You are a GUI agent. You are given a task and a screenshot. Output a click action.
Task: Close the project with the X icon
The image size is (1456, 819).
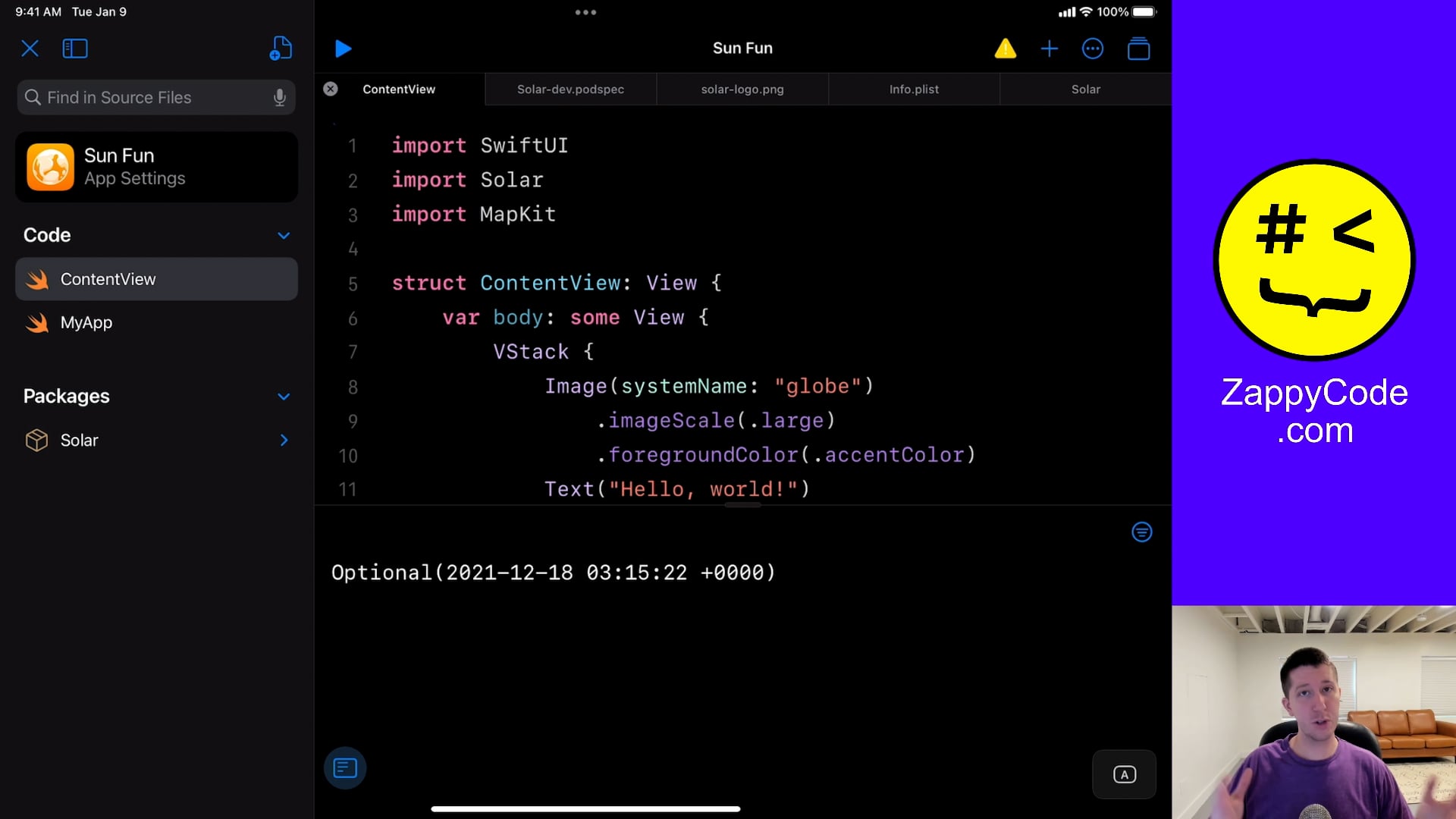30,49
